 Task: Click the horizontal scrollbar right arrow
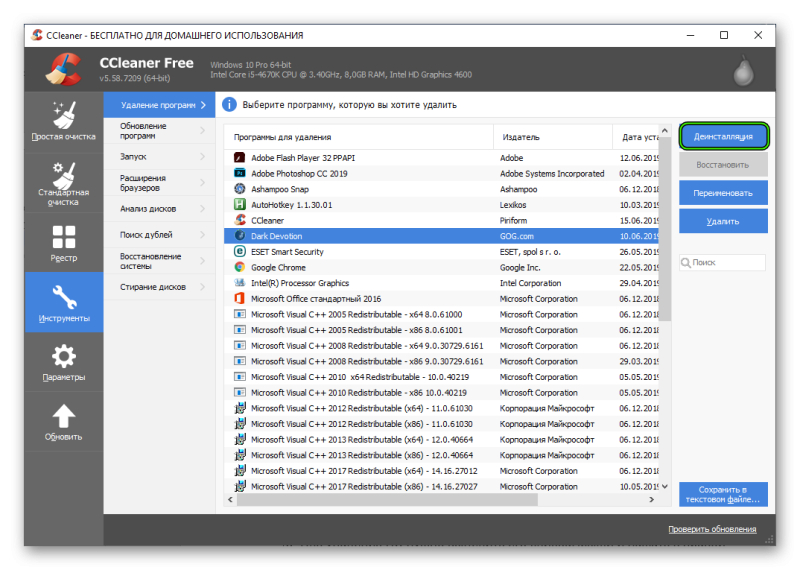click(x=652, y=500)
